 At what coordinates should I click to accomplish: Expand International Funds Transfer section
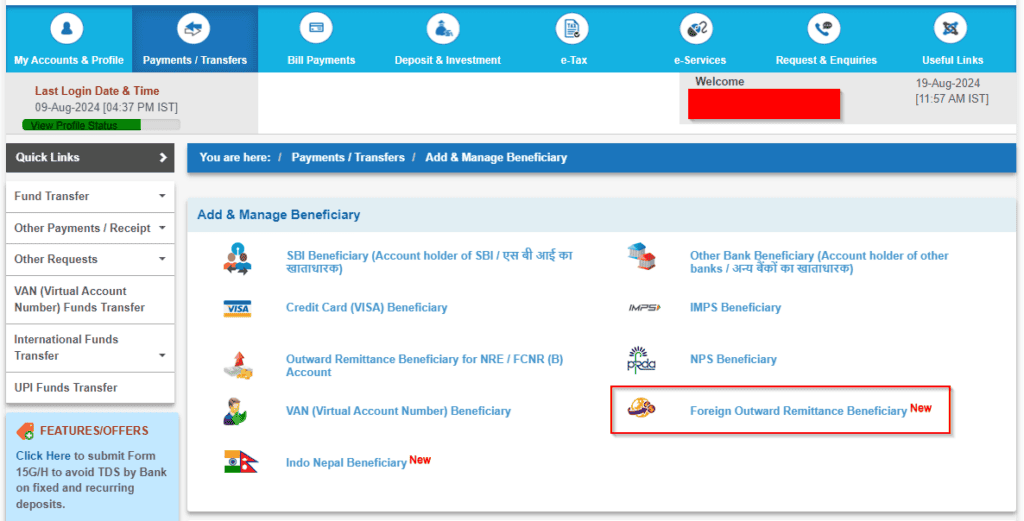(90, 348)
